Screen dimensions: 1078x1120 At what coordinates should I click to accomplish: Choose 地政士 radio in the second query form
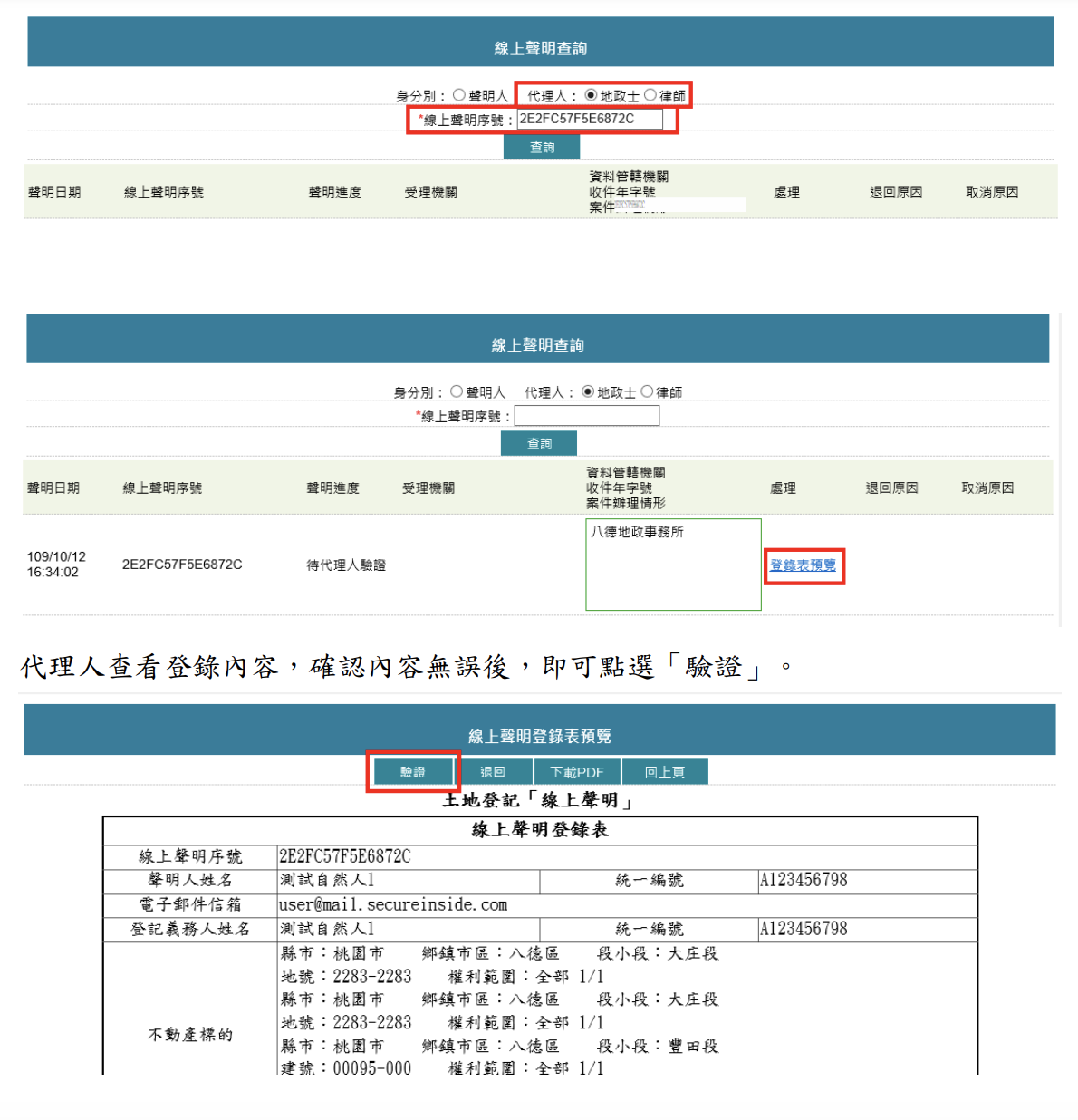pos(588,391)
